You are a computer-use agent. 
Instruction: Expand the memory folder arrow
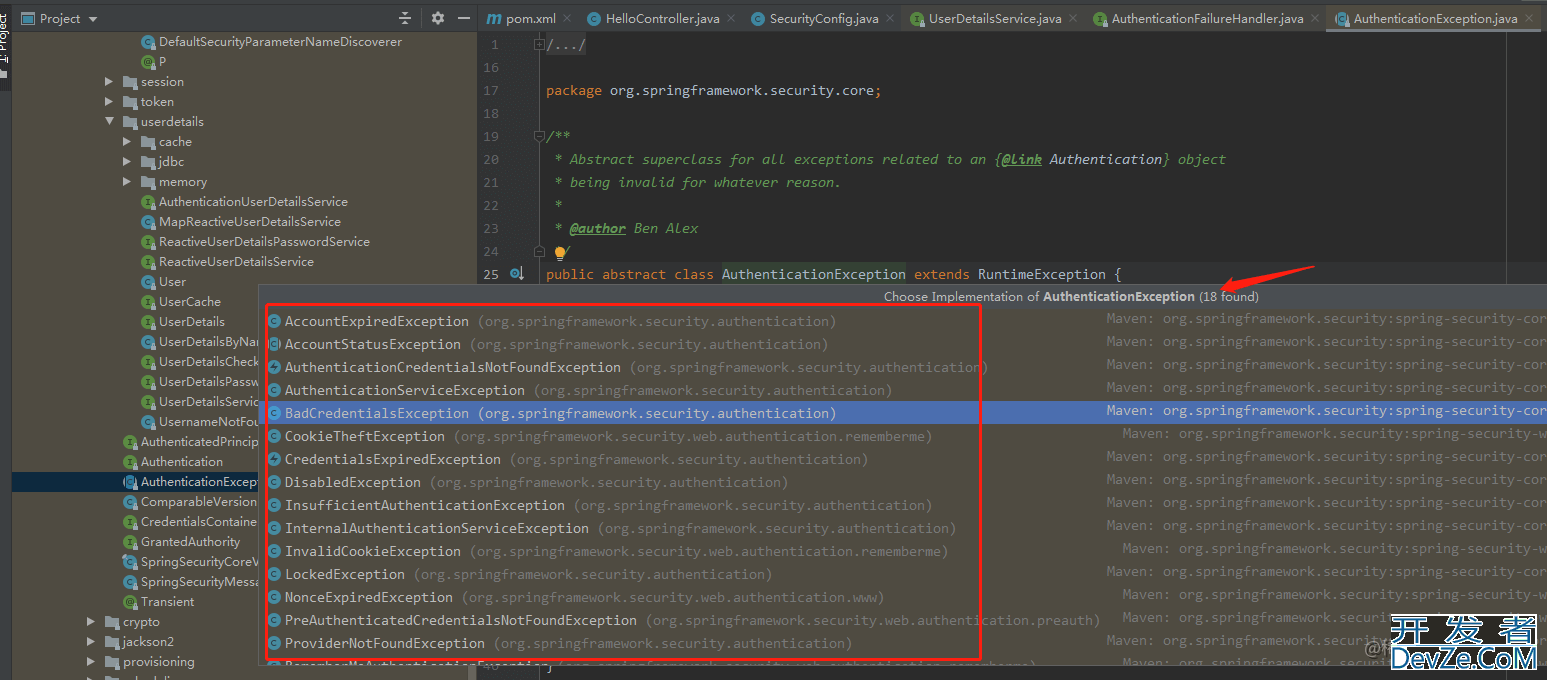coord(127,182)
